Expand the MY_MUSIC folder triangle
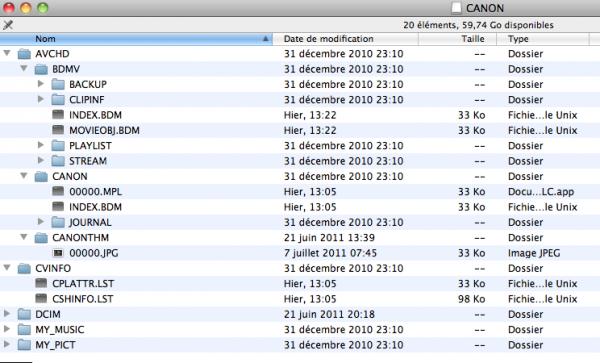 [7, 329]
